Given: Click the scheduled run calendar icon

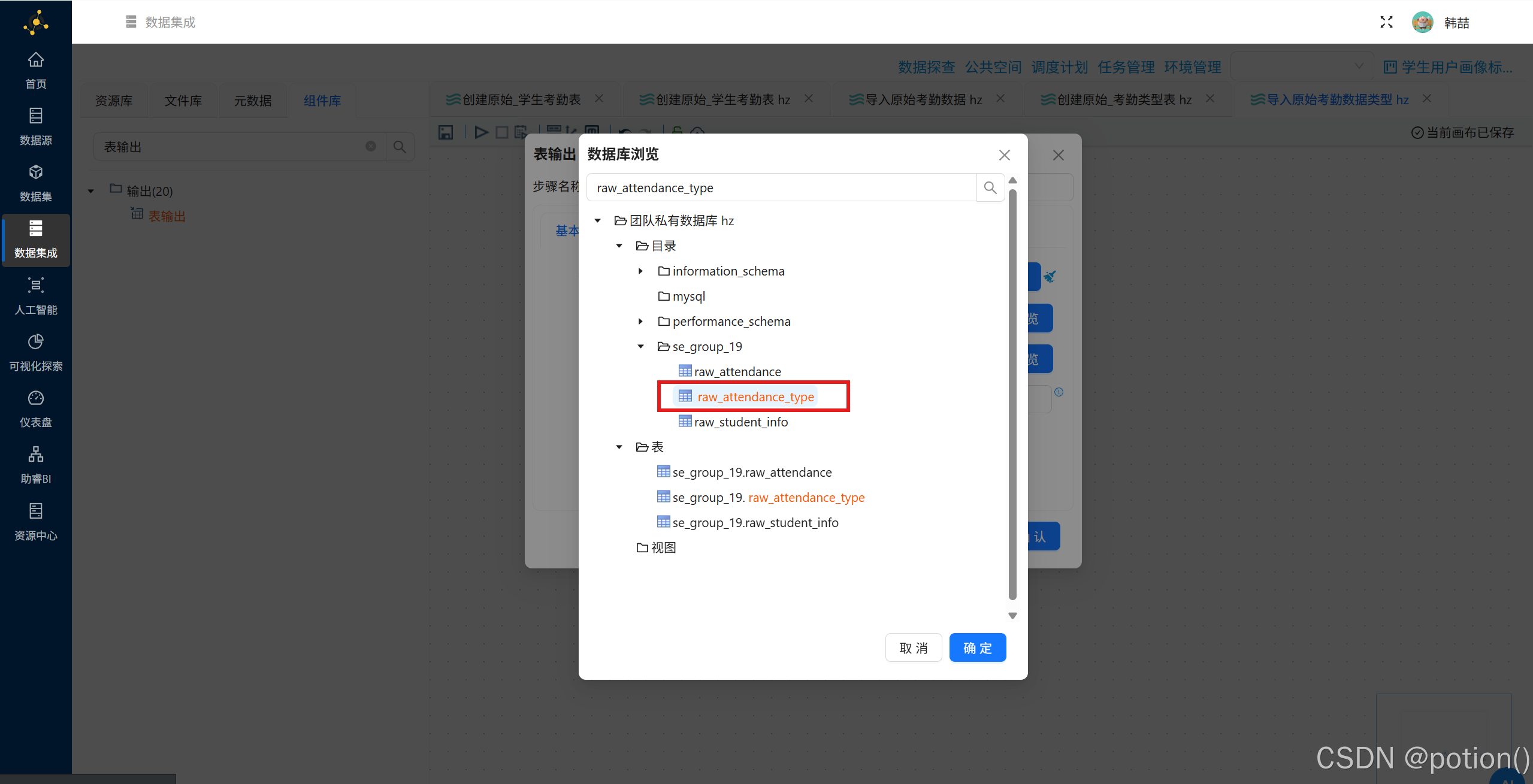Looking at the screenshot, I should pyautogui.click(x=521, y=132).
